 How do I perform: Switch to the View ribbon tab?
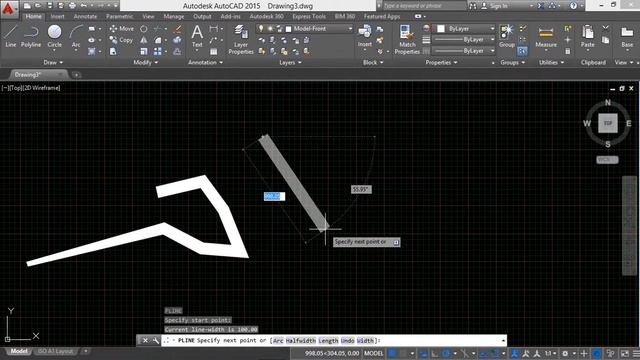click(148, 16)
